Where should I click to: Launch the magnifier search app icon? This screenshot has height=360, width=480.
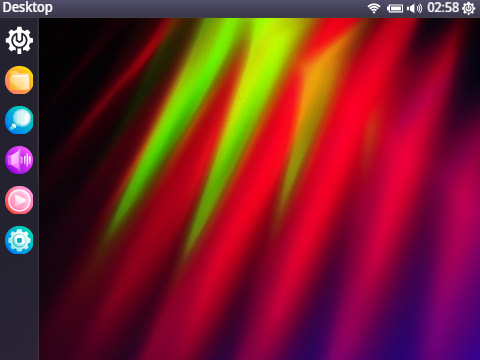tap(19, 120)
